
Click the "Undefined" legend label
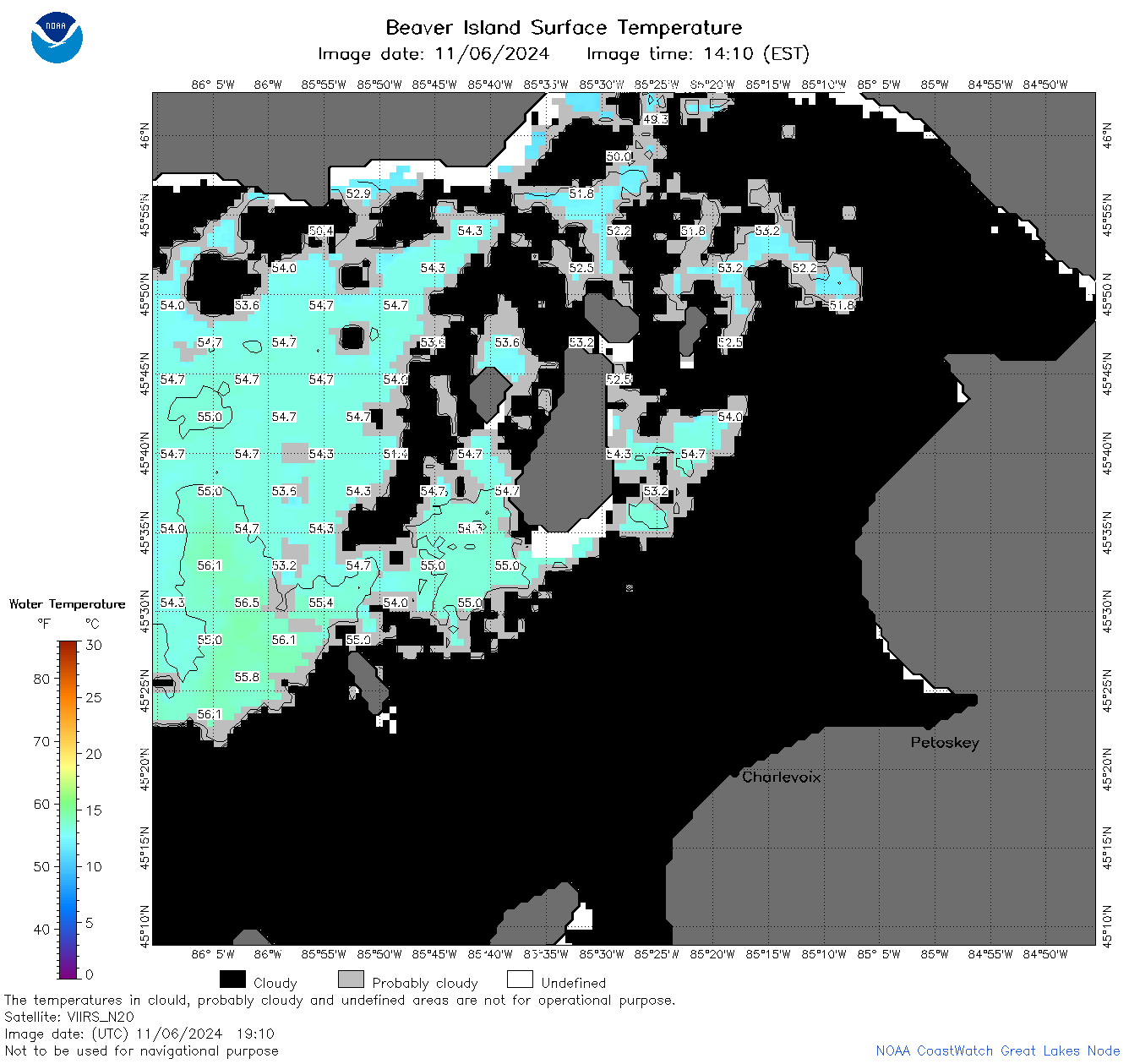pyautogui.click(x=574, y=983)
